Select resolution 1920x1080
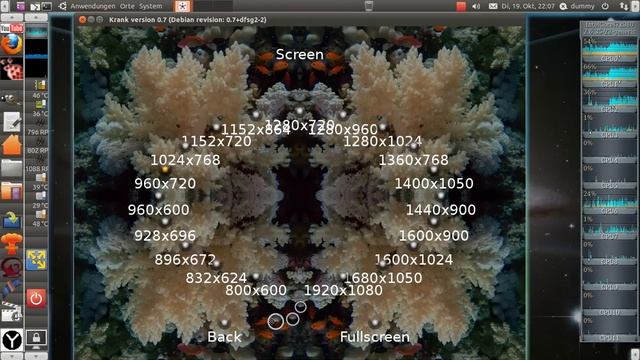Viewport: 640px width, 360px height. (343, 290)
